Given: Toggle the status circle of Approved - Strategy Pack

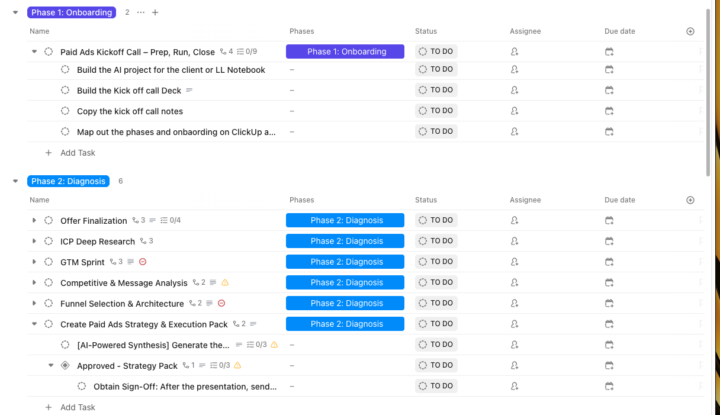Looking at the screenshot, I should pyautogui.click(x=65, y=366).
